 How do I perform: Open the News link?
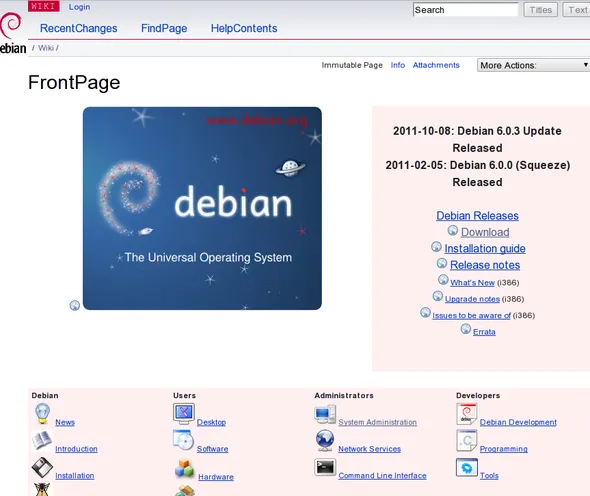pyautogui.click(x=65, y=422)
